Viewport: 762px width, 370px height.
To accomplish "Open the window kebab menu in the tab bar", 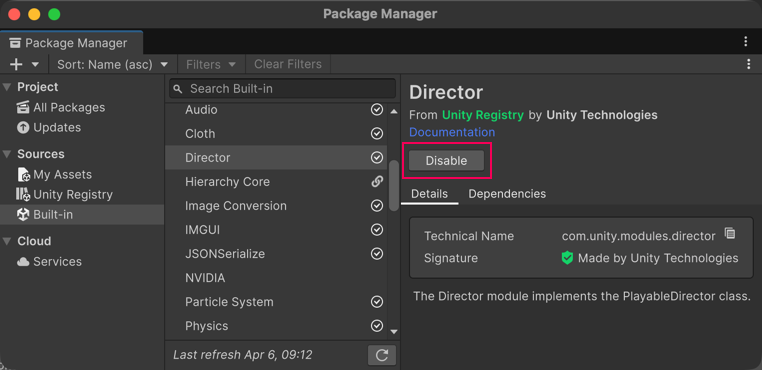I will click(x=746, y=42).
